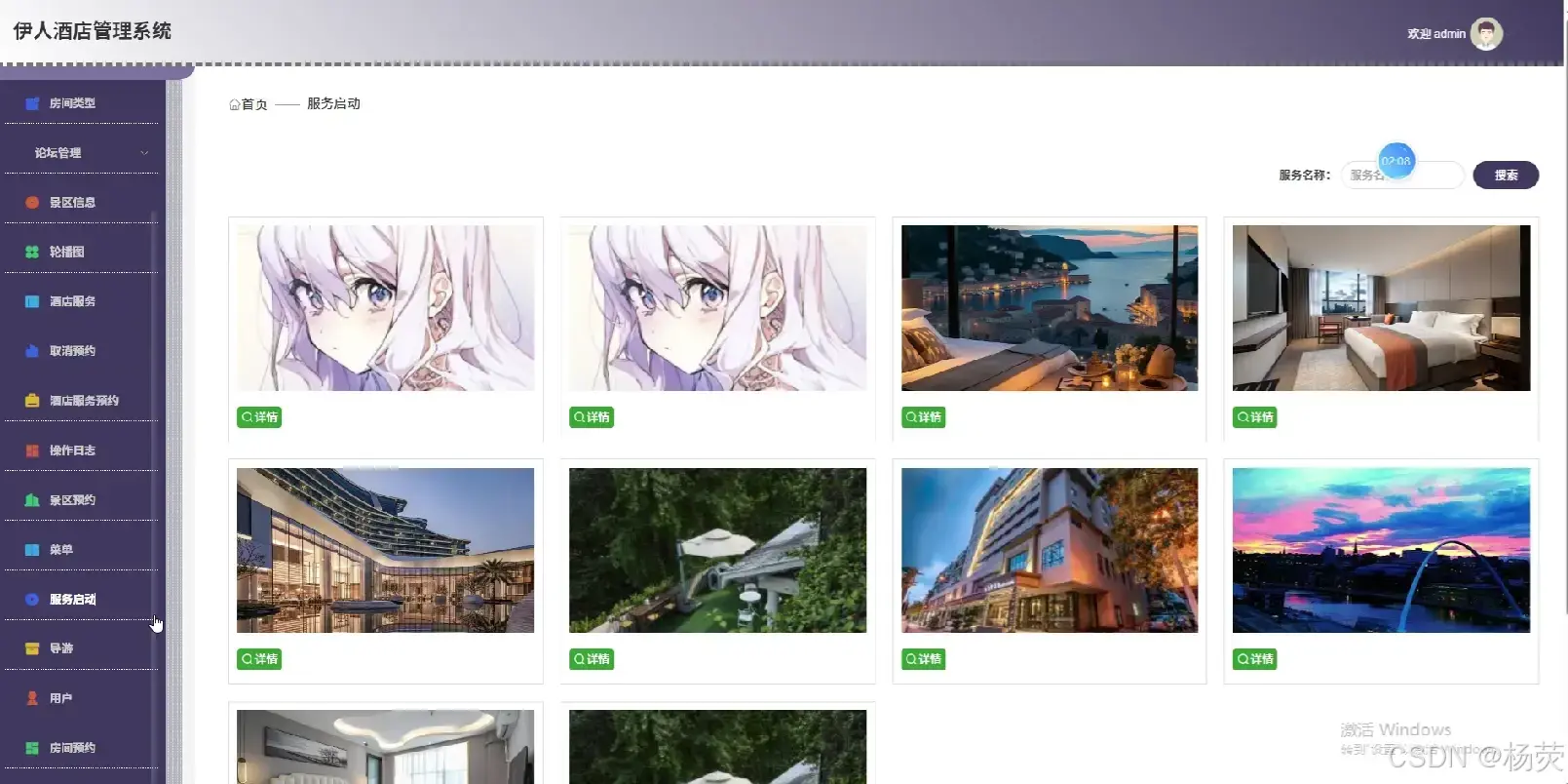Image resolution: width=1568 pixels, height=784 pixels.
Task: Click 详情 under street hotel building card
Action: [923, 659]
